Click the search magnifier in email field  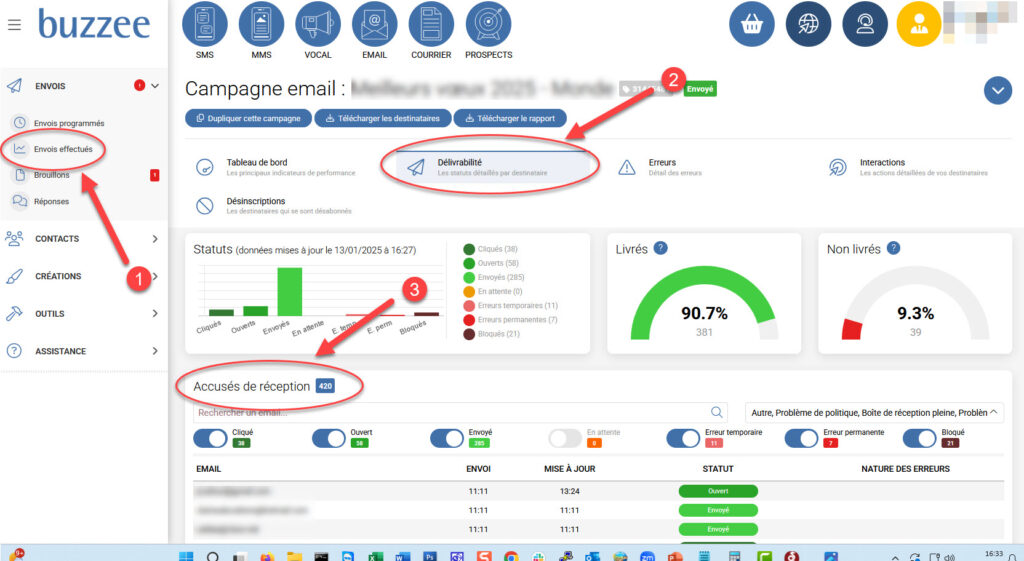coord(716,412)
